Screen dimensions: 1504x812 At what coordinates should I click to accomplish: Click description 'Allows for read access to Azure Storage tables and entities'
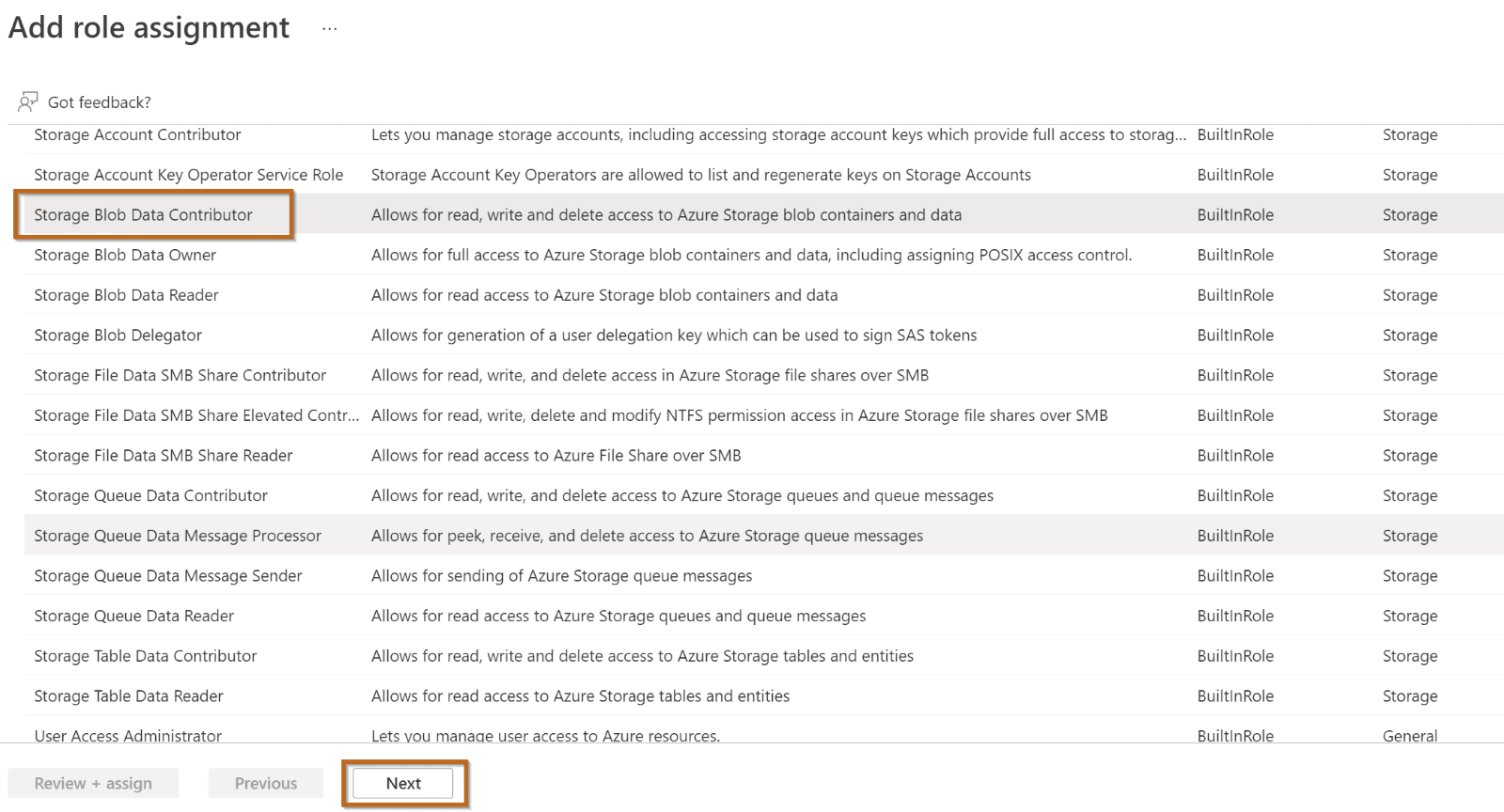click(x=580, y=696)
